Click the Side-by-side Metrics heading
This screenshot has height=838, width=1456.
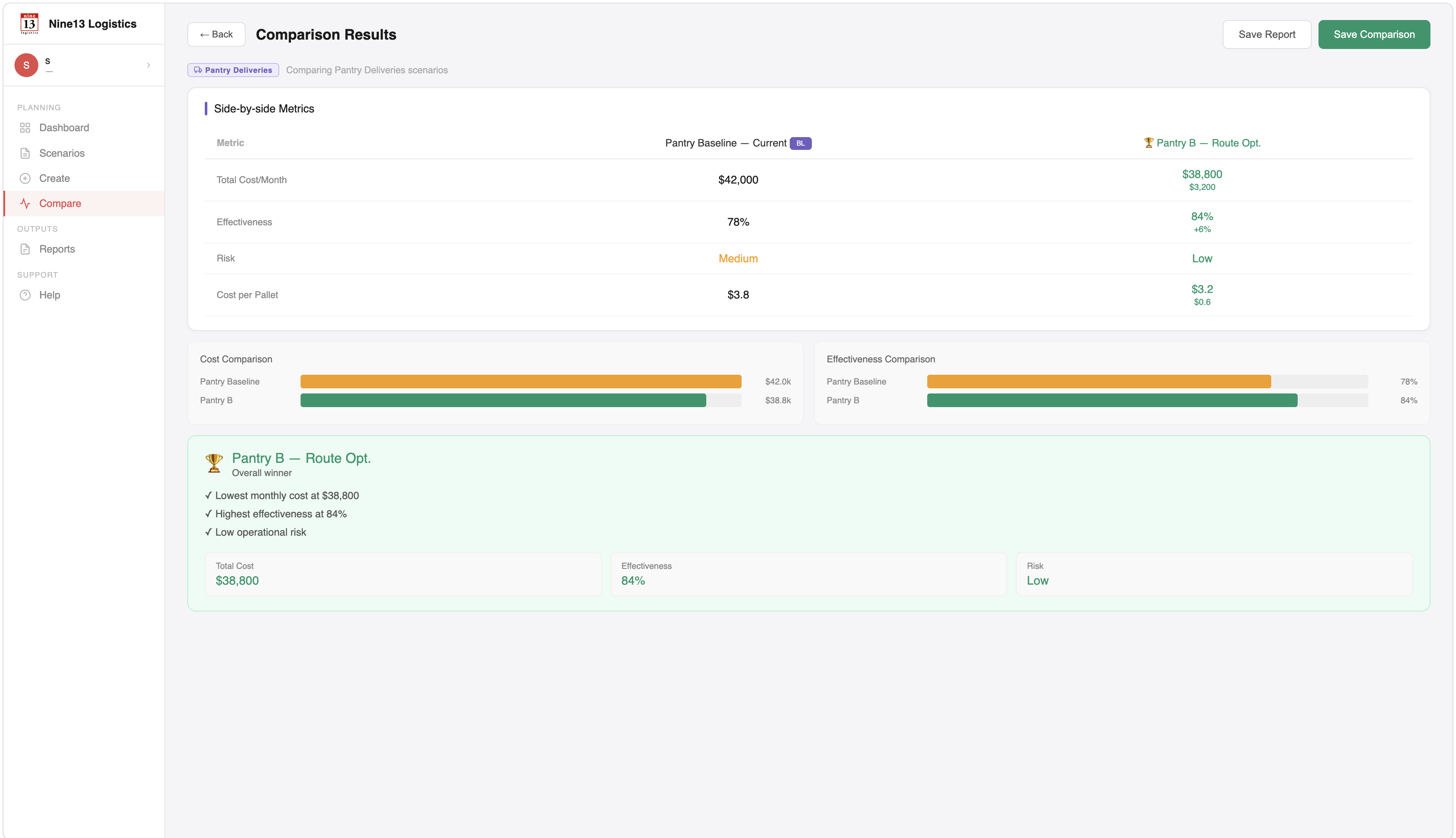pos(264,109)
